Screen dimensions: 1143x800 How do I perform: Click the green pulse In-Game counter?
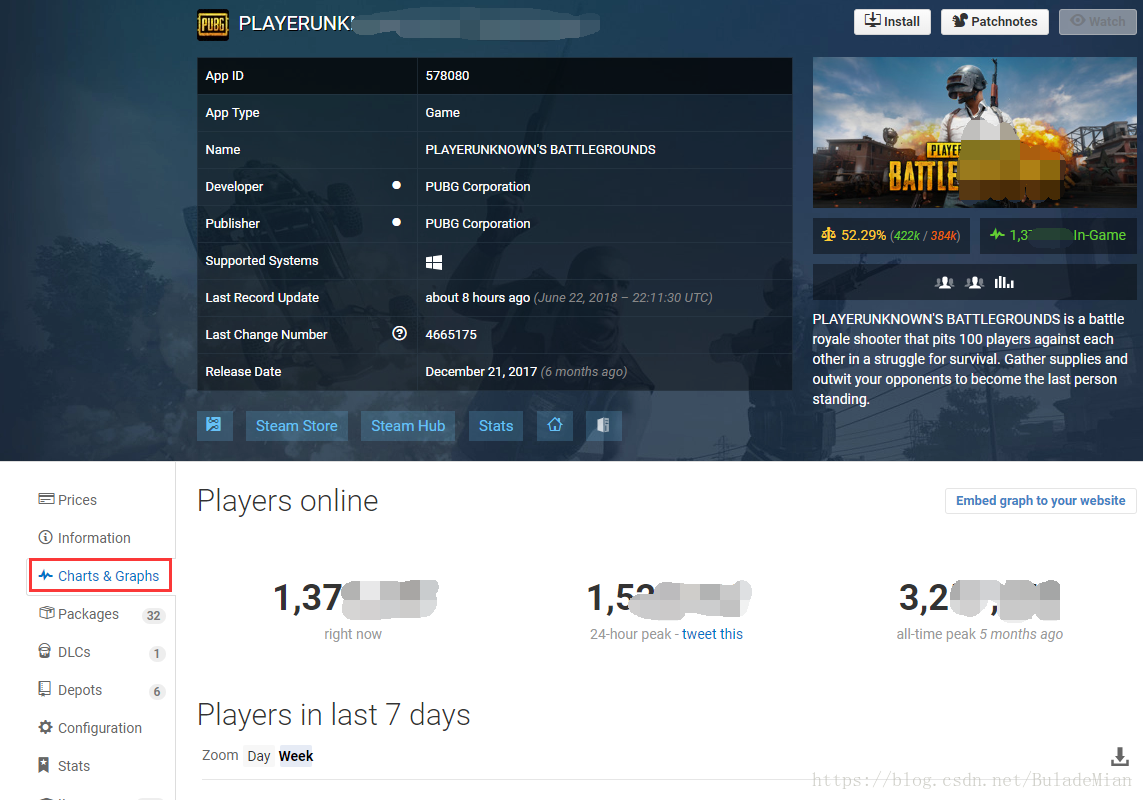pos(1057,236)
